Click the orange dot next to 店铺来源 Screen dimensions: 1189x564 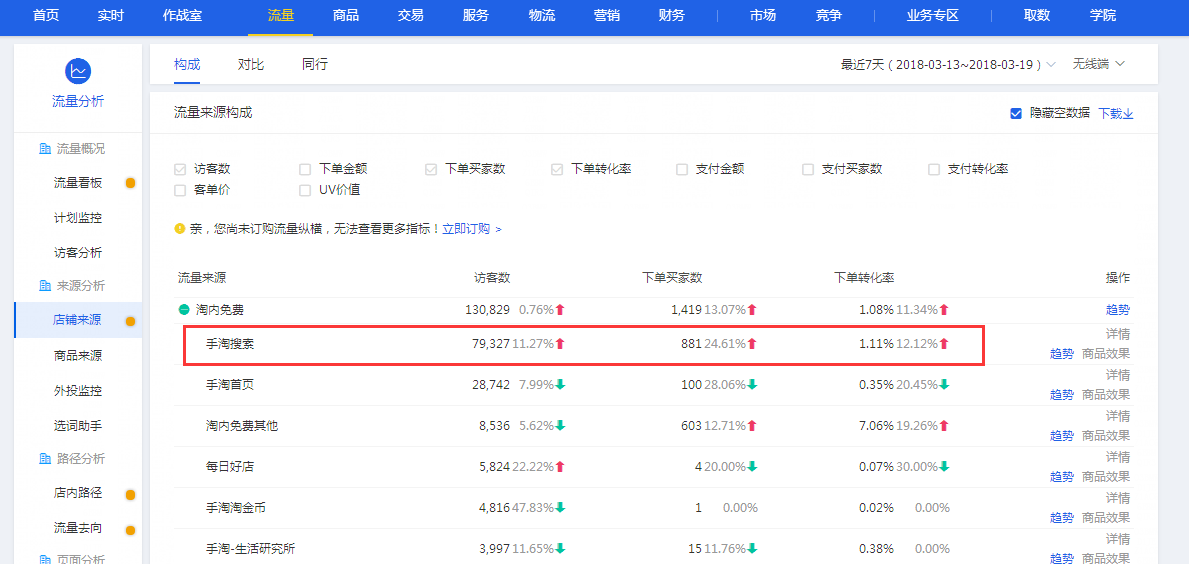coord(130,321)
